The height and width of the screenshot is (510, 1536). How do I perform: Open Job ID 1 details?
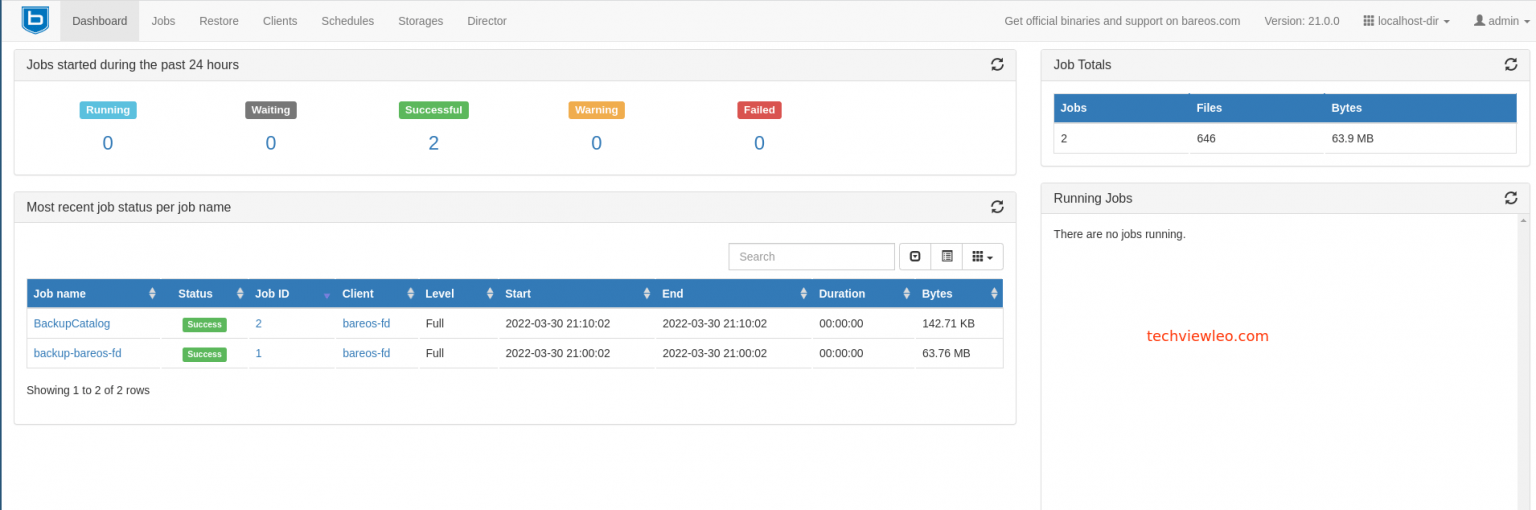[258, 353]
